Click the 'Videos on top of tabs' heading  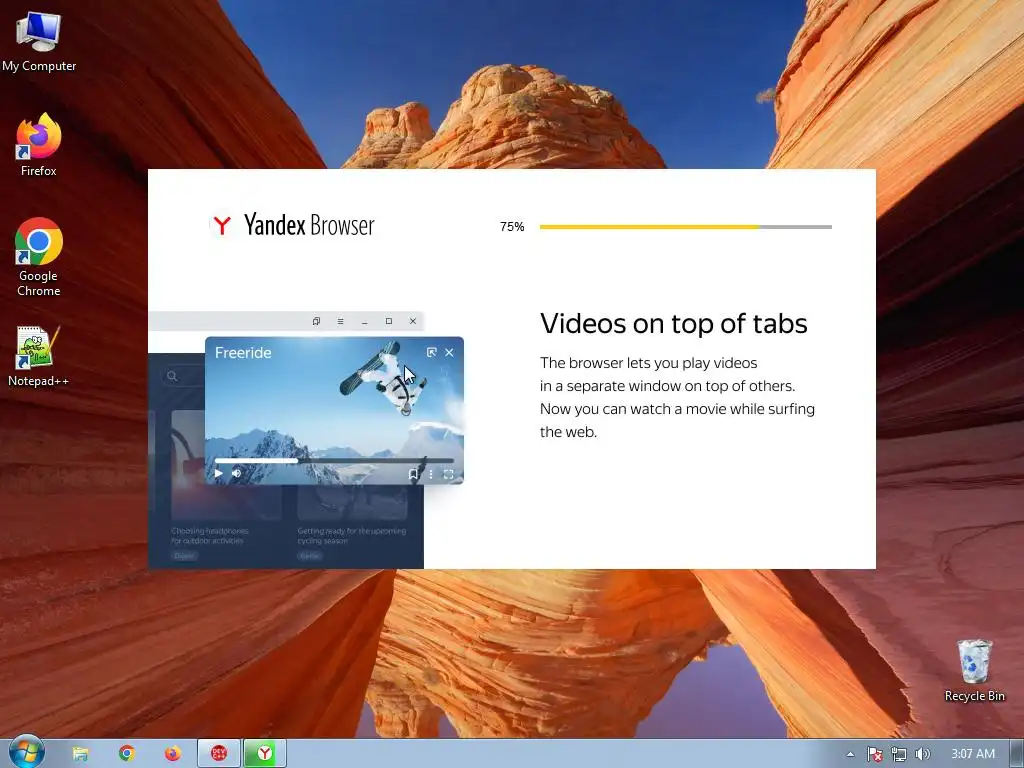click(673, 323)
